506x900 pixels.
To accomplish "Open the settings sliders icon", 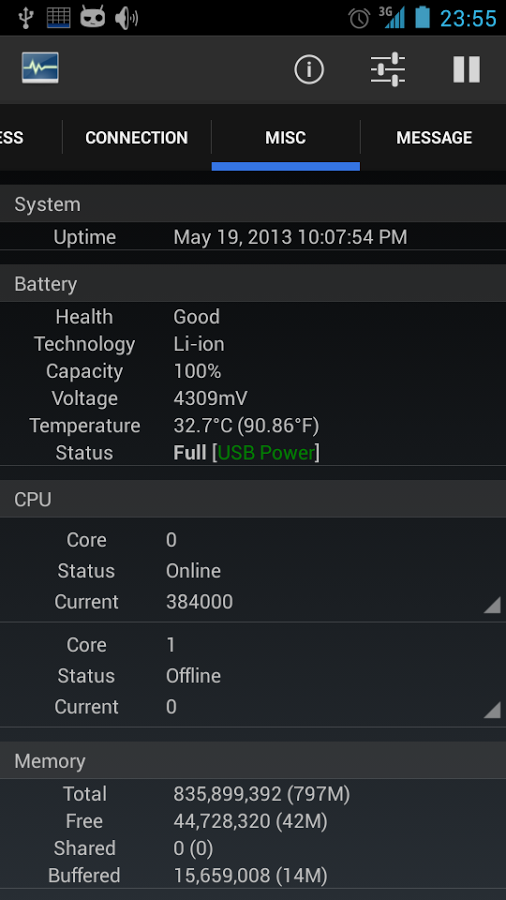I will pos(388,69).
